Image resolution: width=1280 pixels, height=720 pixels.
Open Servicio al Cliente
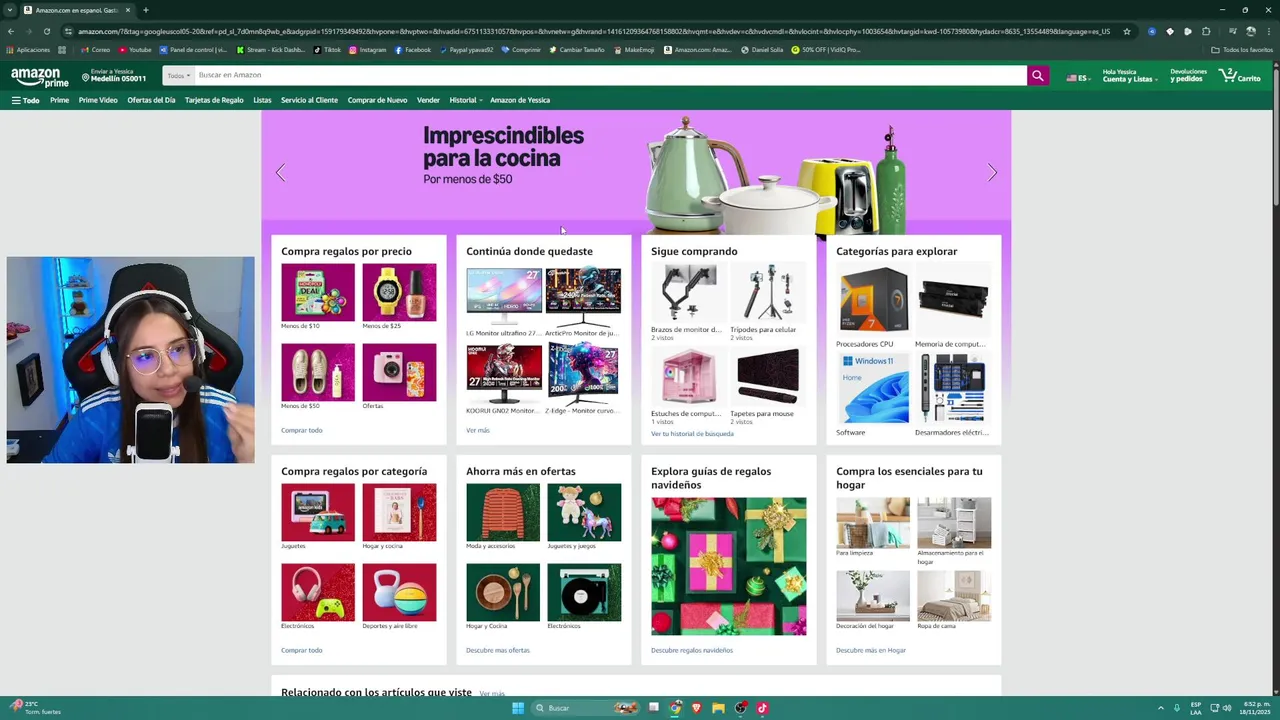[309, 100]
